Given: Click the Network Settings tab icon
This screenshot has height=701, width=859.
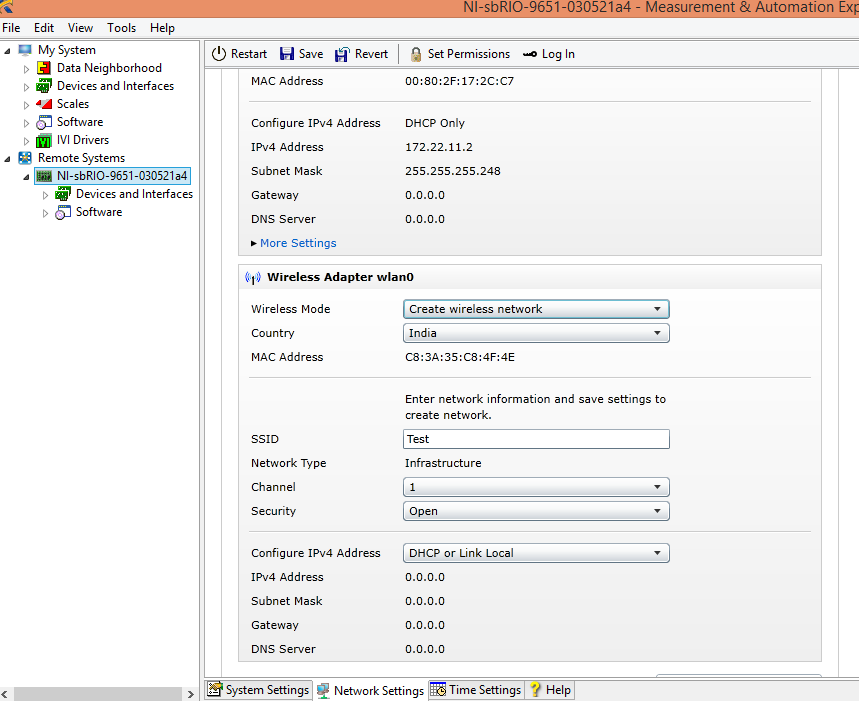Looking at the screenshot, I should [x=323, y=690].
